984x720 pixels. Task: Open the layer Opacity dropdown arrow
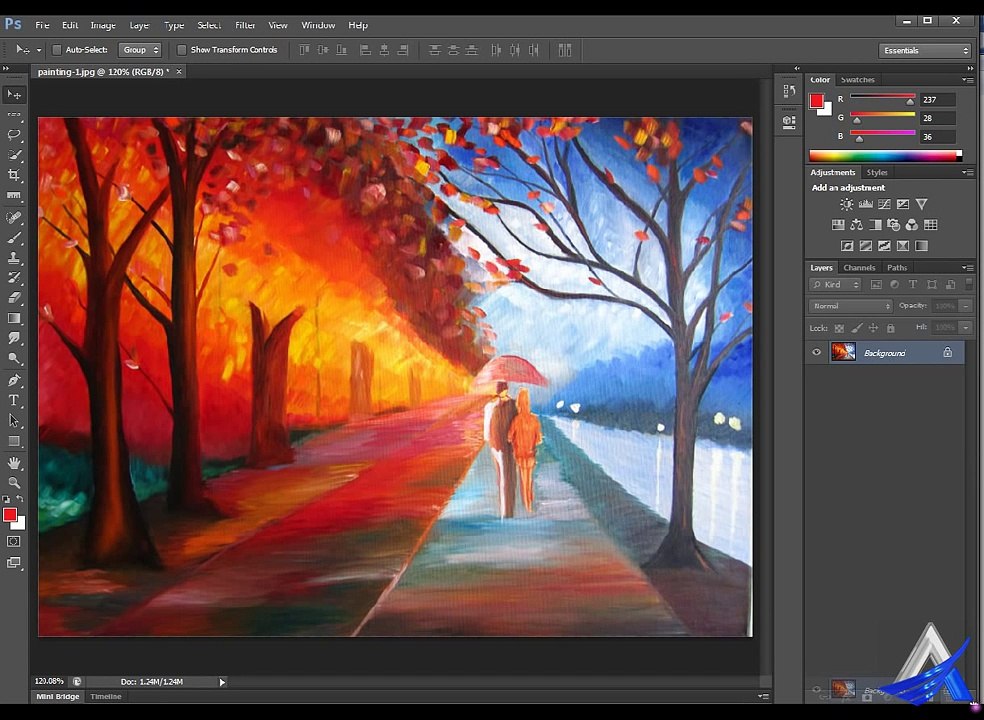click(966, 306)
